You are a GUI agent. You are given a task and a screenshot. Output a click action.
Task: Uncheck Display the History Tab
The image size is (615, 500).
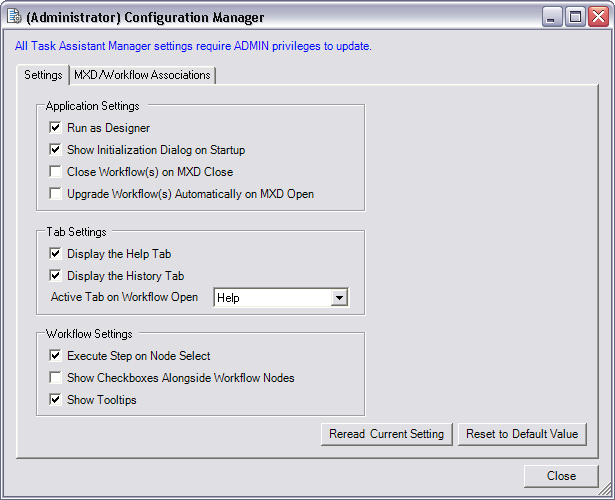[x=55, y=276]
